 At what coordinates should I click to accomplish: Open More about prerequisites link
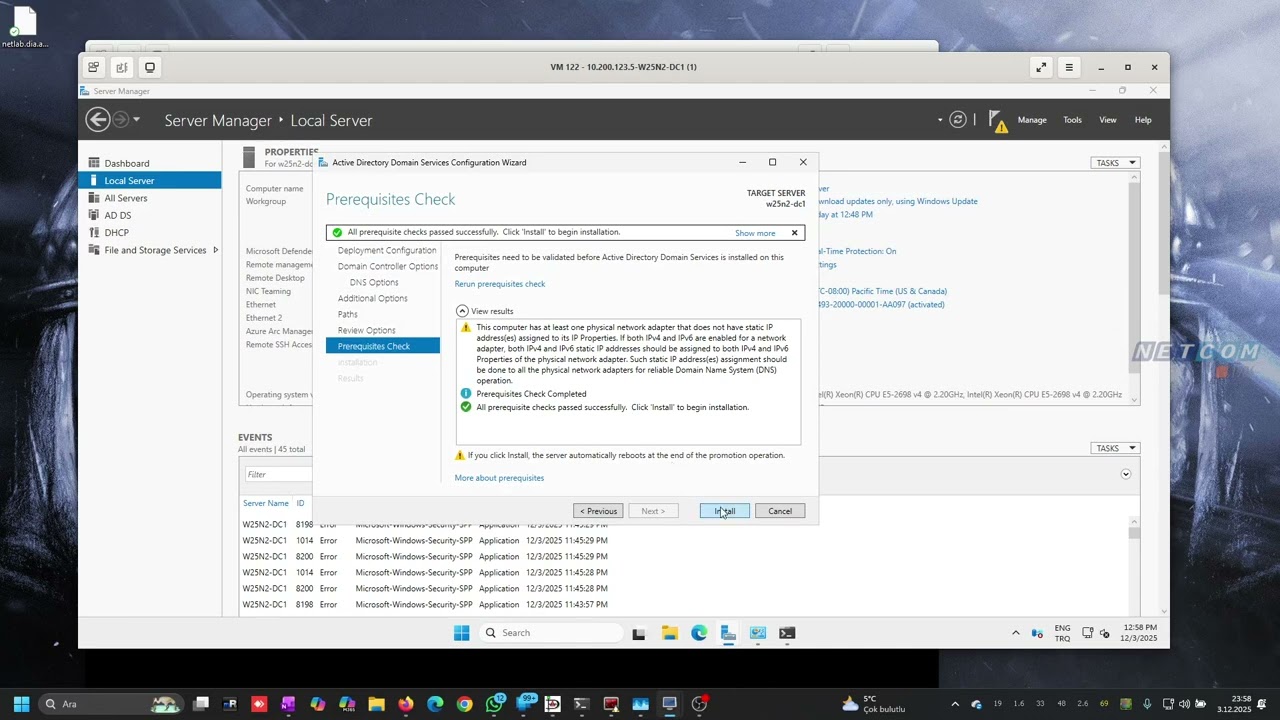pyautogui.click(x=499, y=478)
